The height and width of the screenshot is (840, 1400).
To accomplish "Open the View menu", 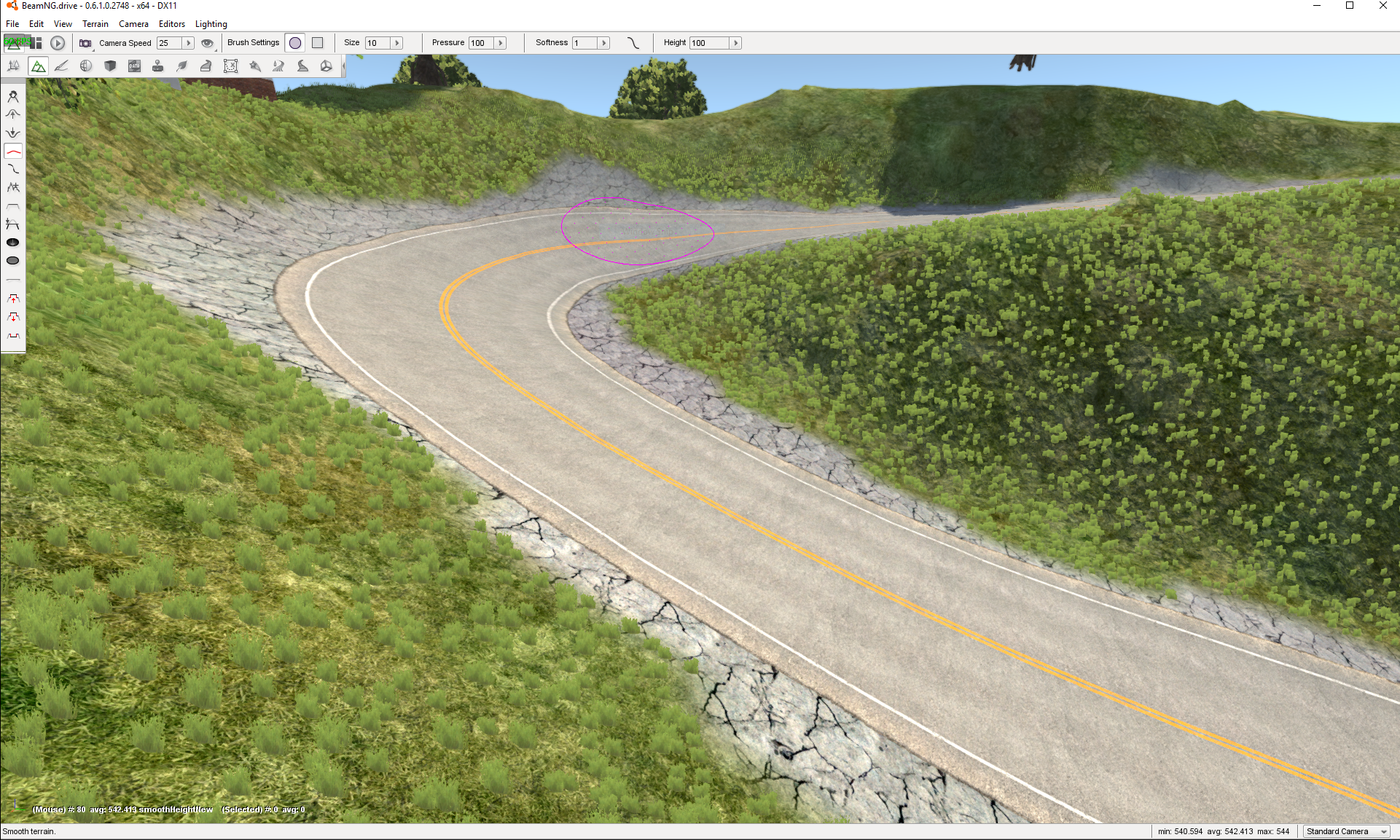I will pos(63,24).
